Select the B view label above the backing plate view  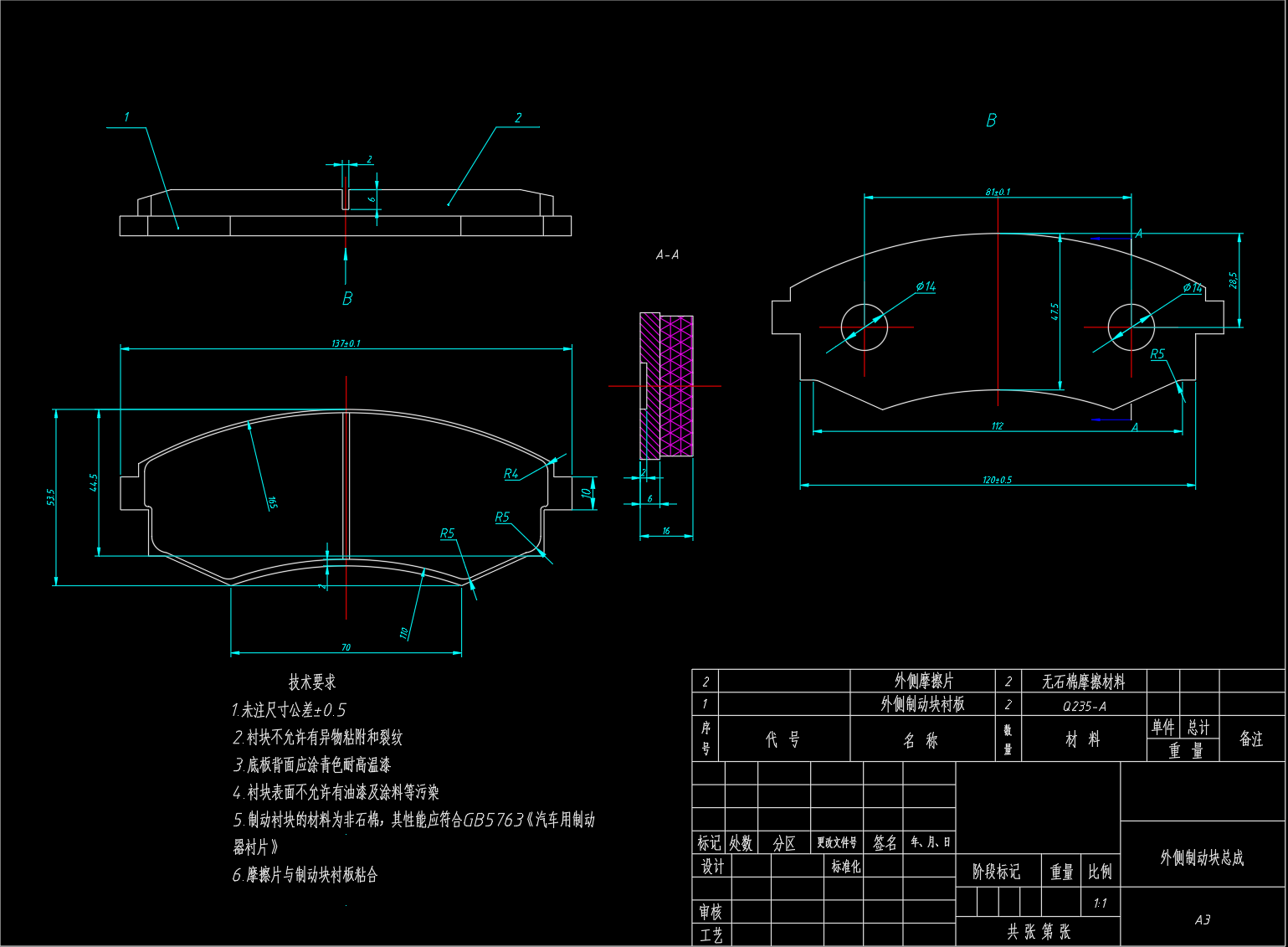click(992, 121)
